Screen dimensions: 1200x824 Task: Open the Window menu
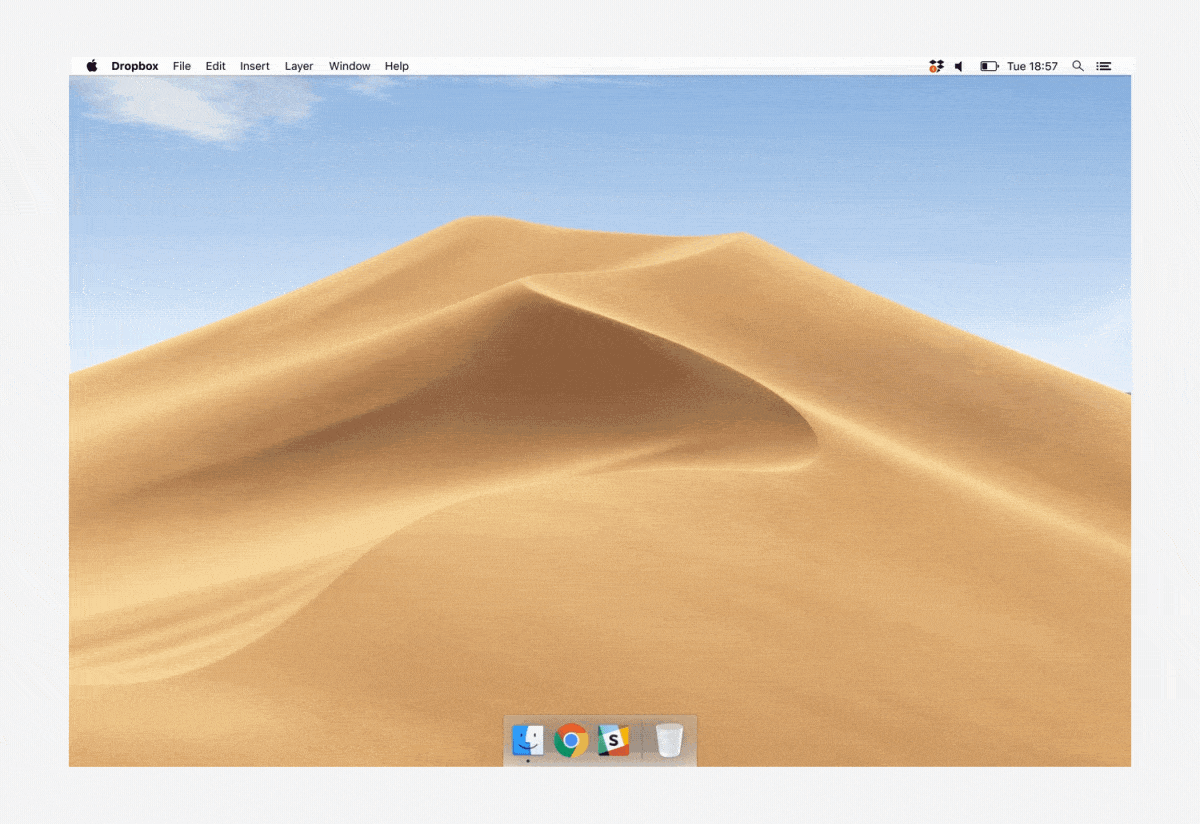[x=349, y=66]
